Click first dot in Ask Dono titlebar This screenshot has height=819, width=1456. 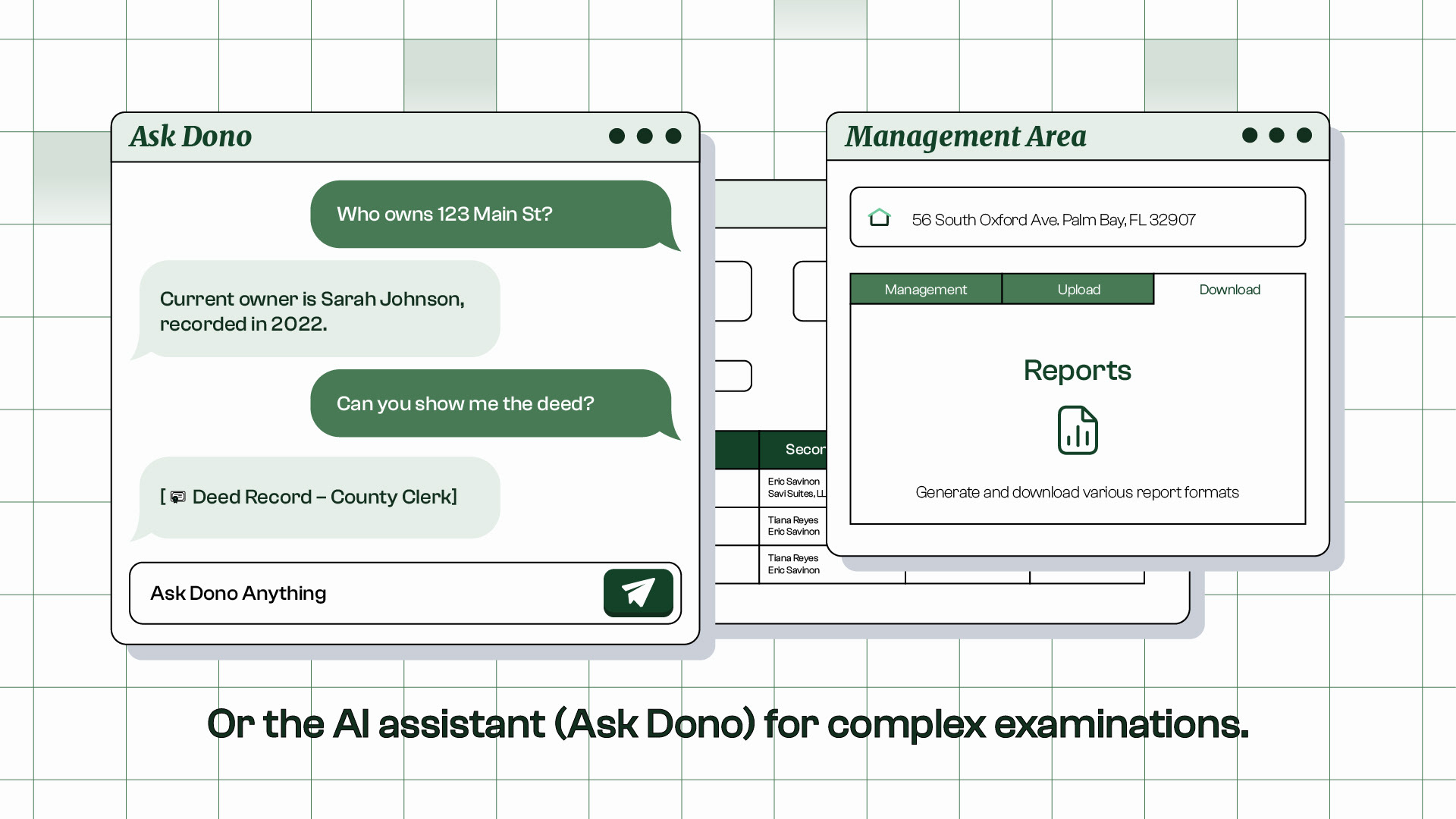pos(617,136)
